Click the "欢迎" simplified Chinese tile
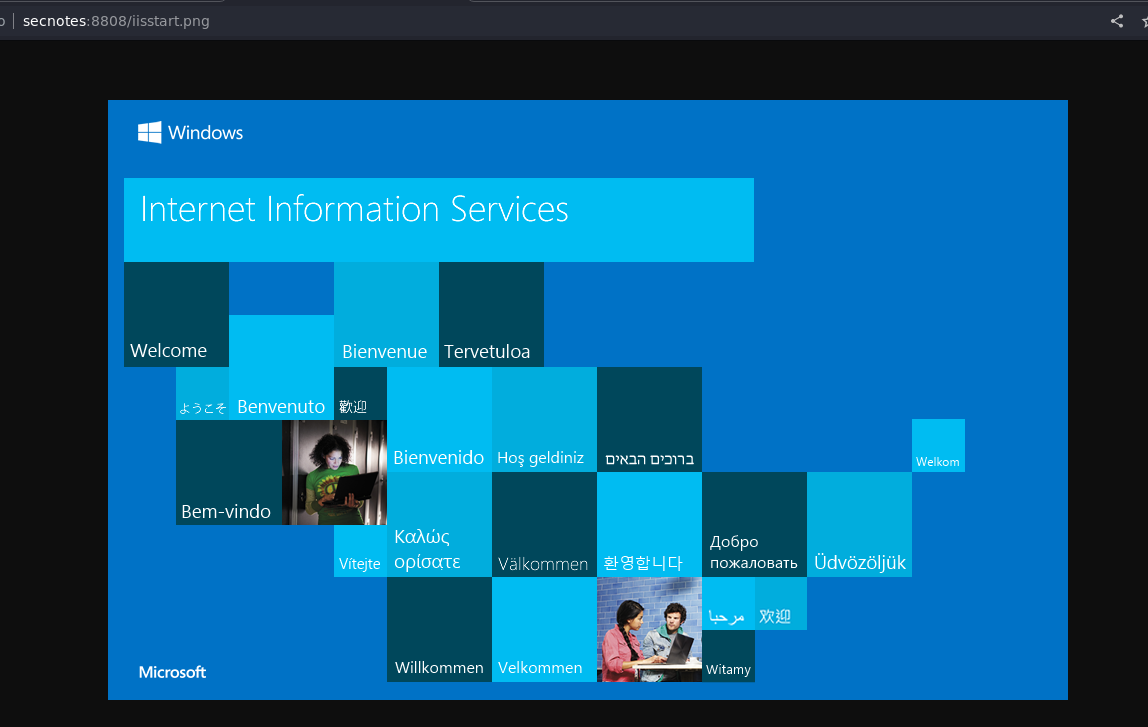This screenshot has height=727, width=1148. 780,603
